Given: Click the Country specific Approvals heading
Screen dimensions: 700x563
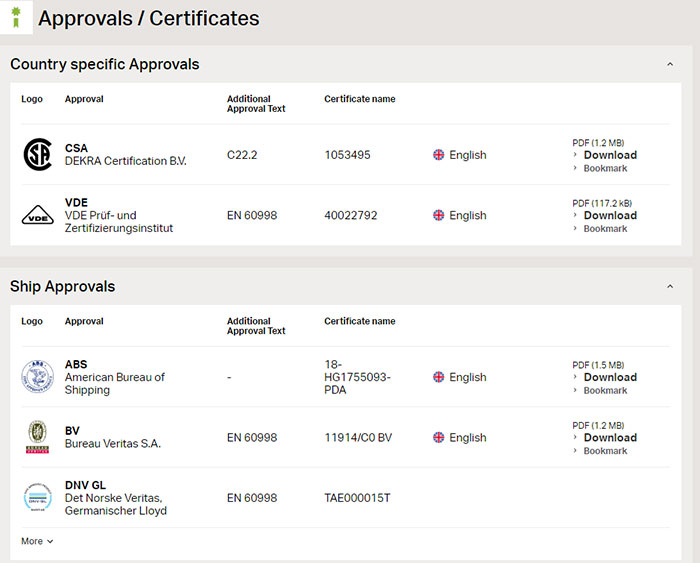Looking at the screenshot, I should (104, 64).
